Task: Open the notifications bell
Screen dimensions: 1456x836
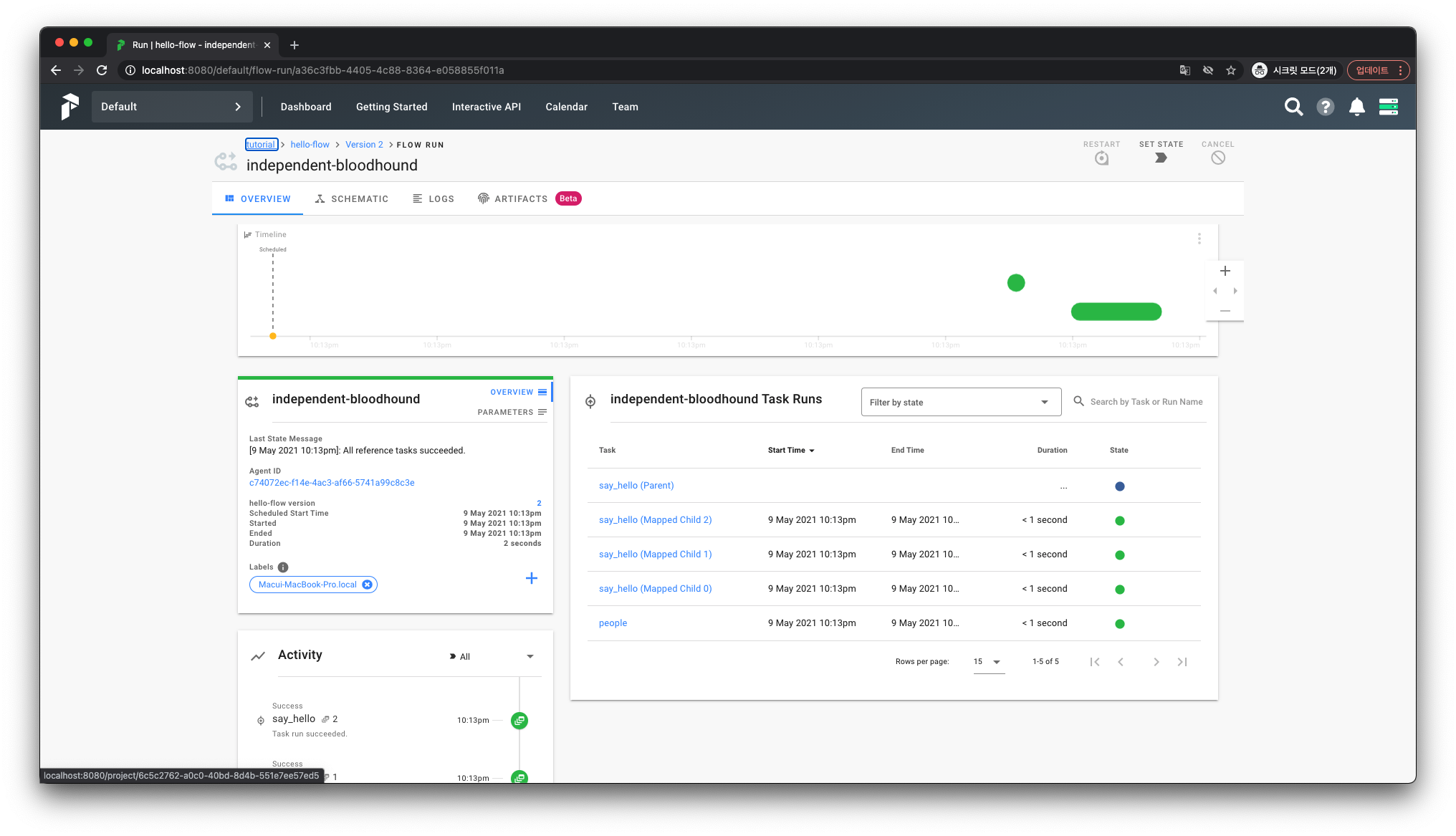Action: pyautogui.click(x=1356, y=107)
